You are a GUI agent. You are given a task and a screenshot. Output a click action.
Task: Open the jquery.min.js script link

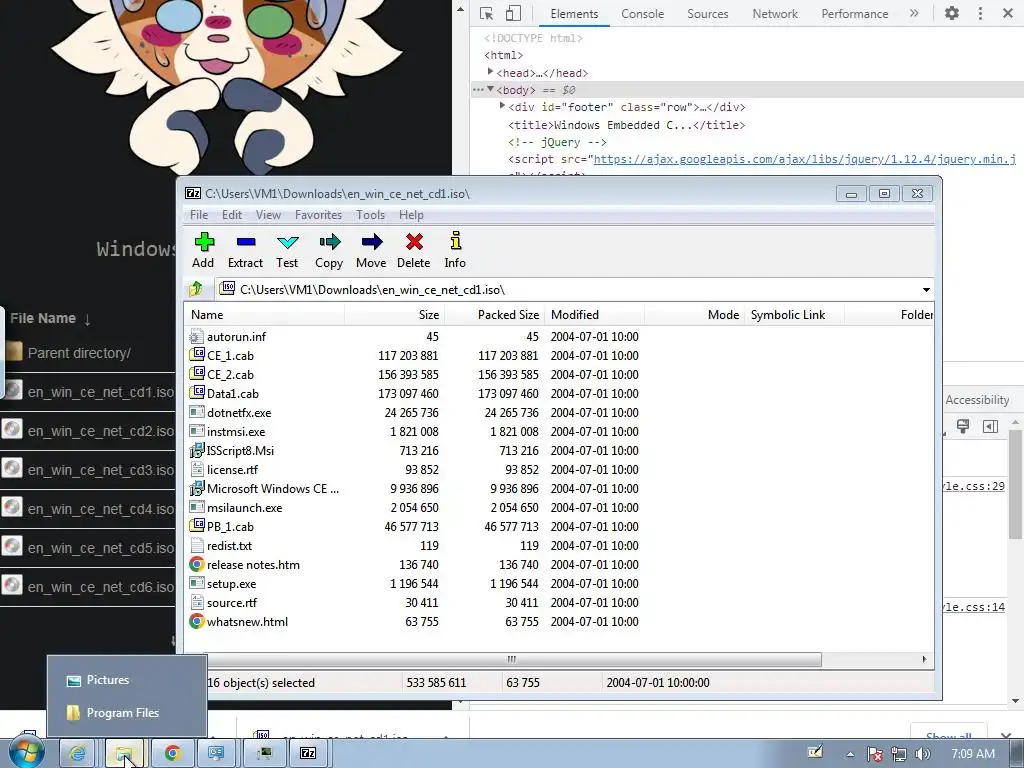pyautogui.click(x=805, y=159)
